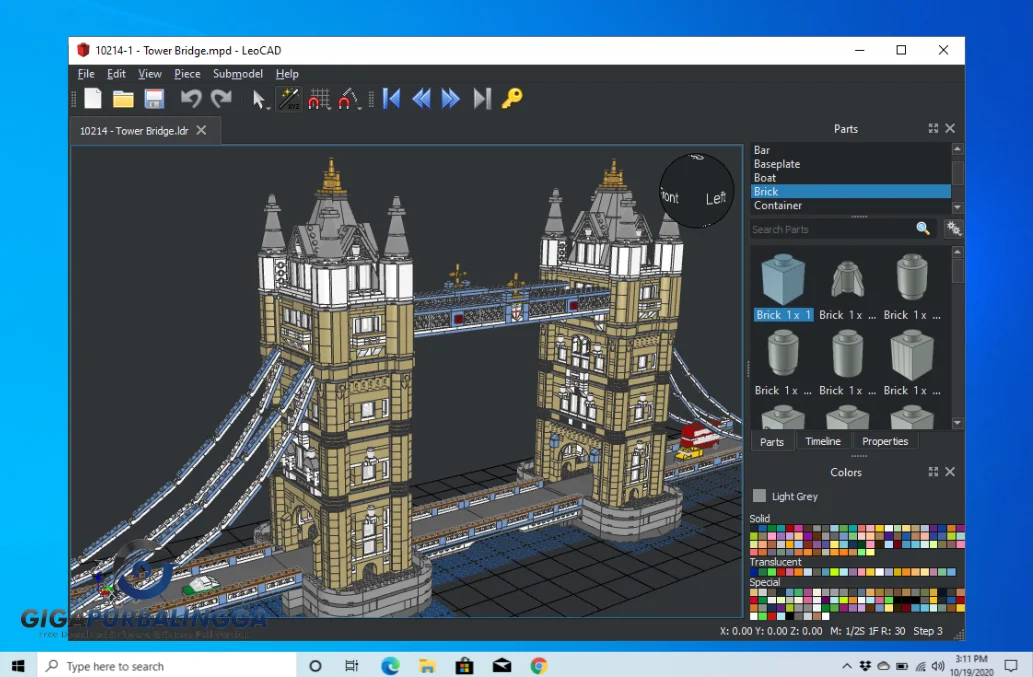Select Brick 1 x 1 thumbnail
The image size is (1033, 677).
click(783, 287)
